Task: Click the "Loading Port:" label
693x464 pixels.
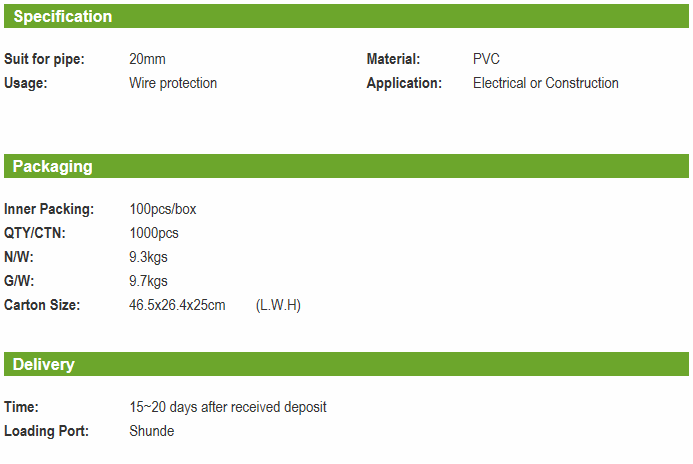Action: pos(46,431)
